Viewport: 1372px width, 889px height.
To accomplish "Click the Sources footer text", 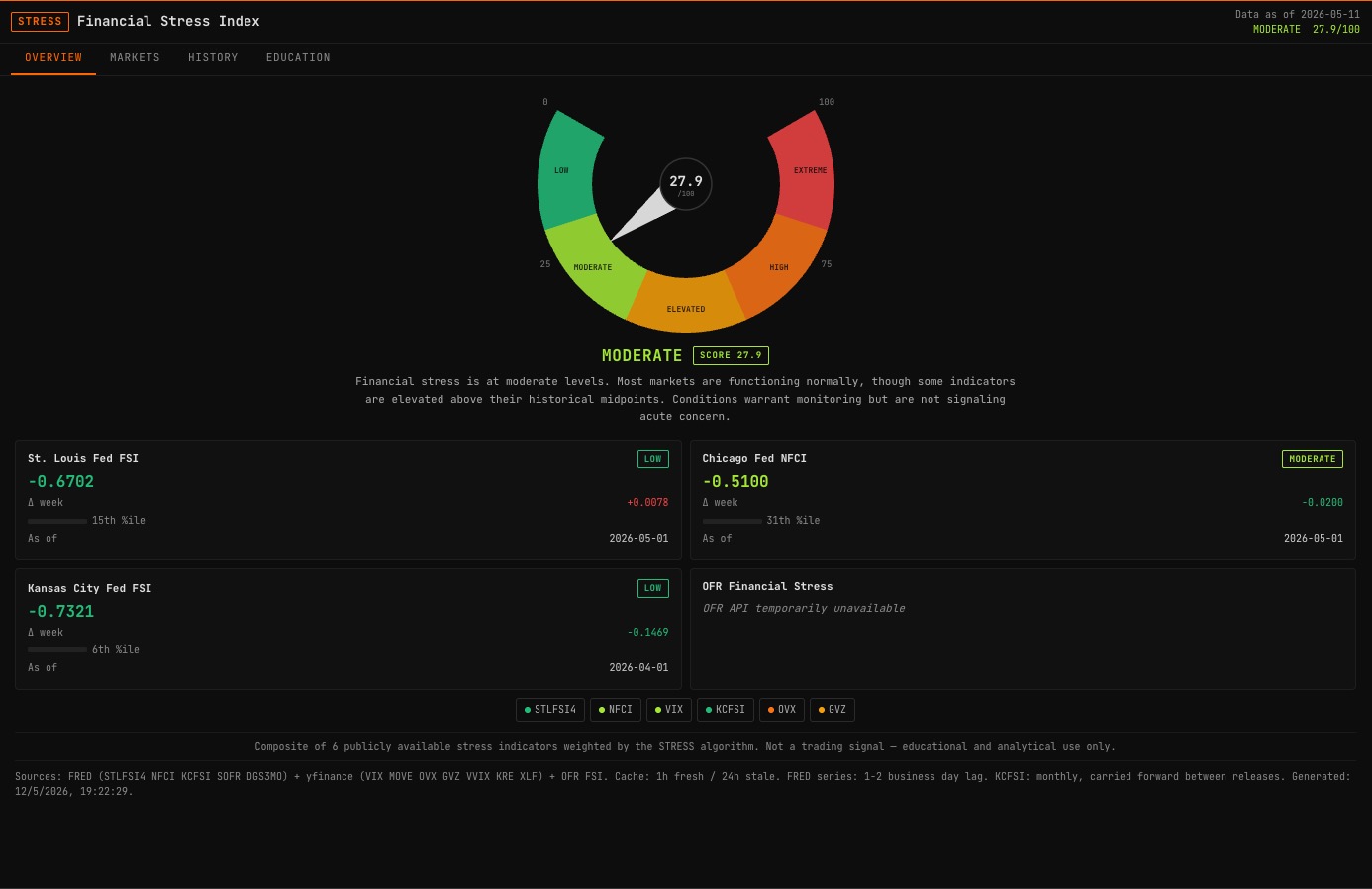I will [682, 784].
